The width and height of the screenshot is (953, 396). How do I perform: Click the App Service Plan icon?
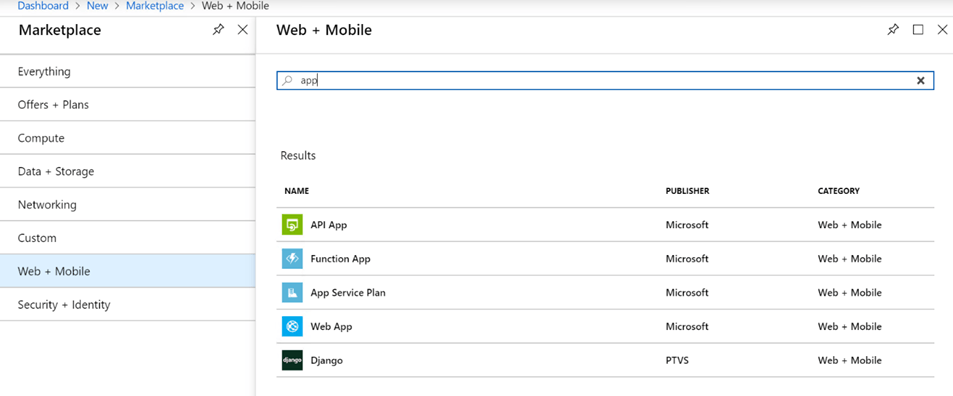coord(292,293)
